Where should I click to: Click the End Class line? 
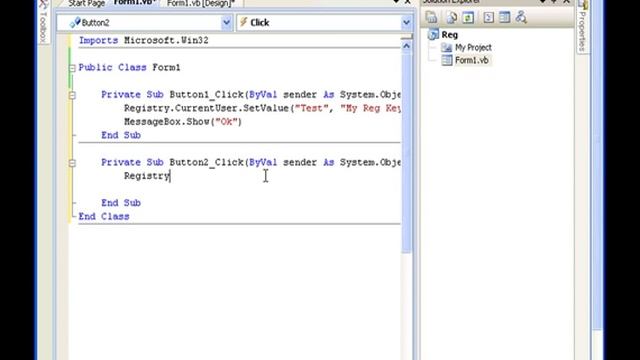coord(104,216)
